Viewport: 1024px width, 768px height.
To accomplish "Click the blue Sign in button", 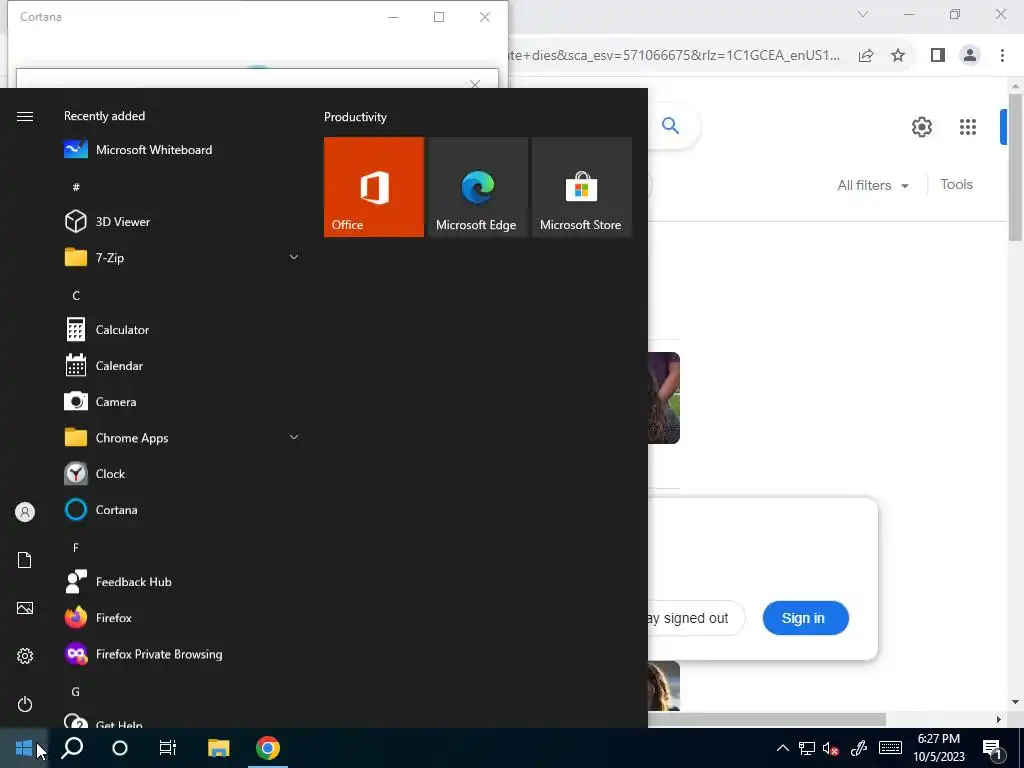I will (805, 618).
